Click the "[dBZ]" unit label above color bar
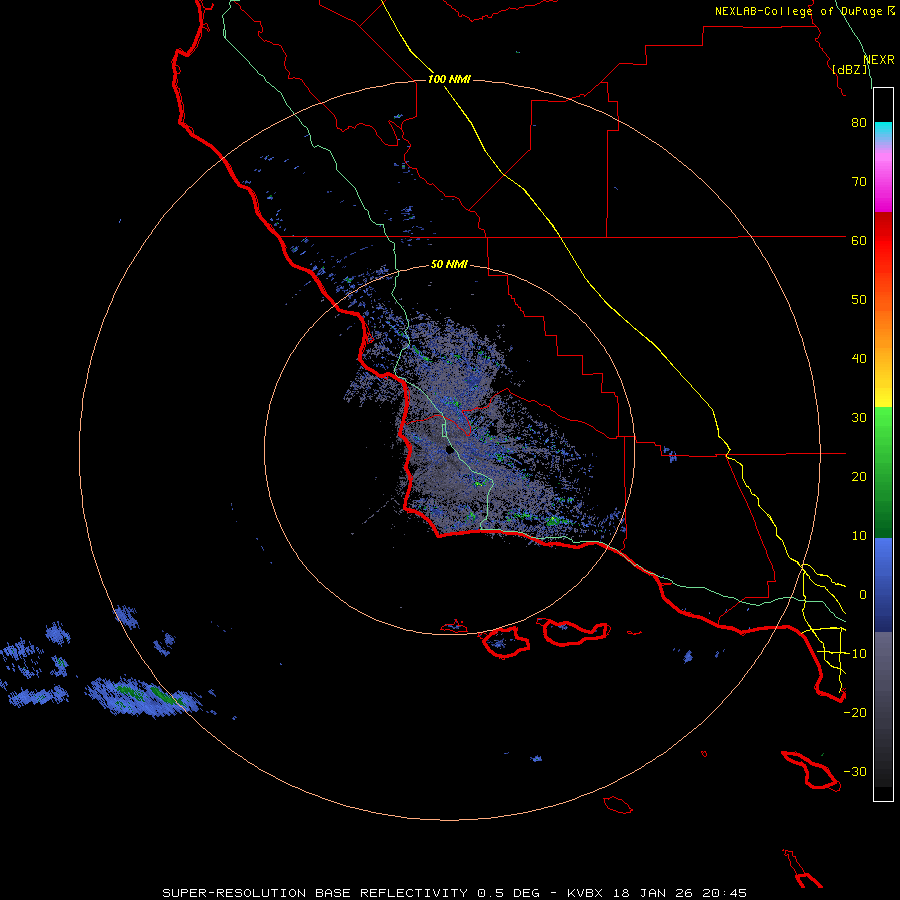This screenshot has width=900, height=900. [x=849, y=69]
